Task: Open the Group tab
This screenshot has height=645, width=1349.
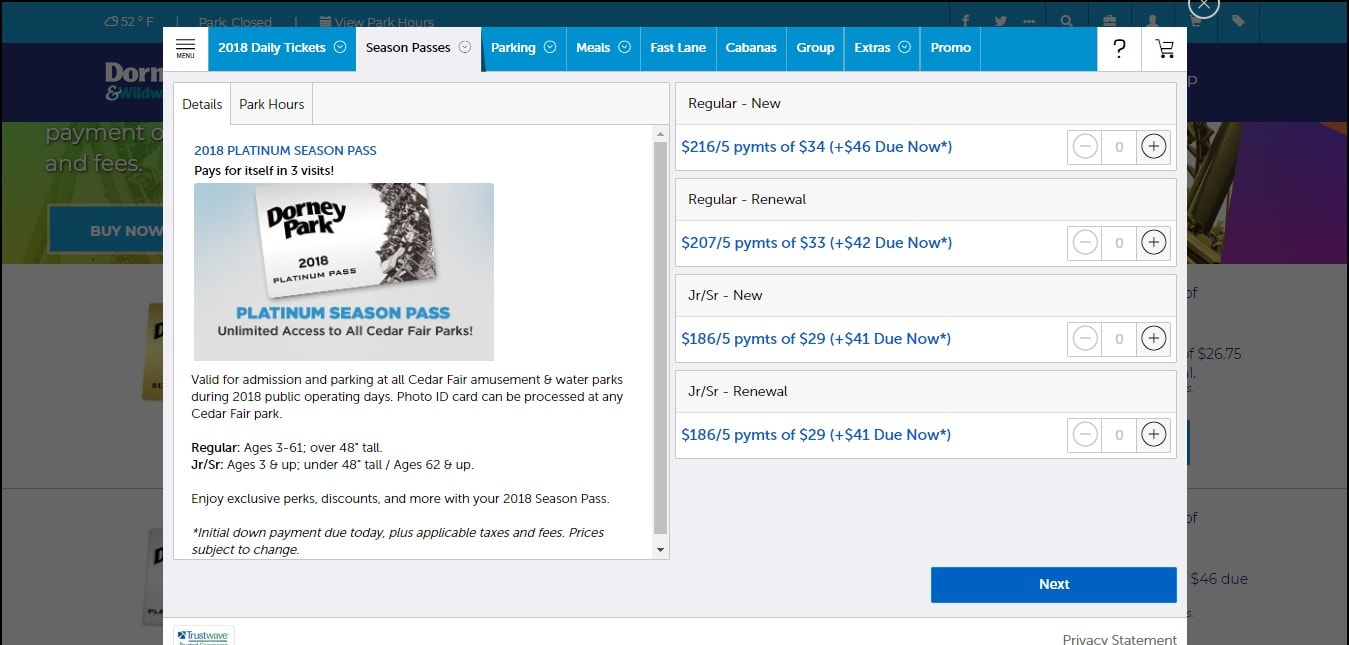Action: pyautogui.click(x=815, y=48)
